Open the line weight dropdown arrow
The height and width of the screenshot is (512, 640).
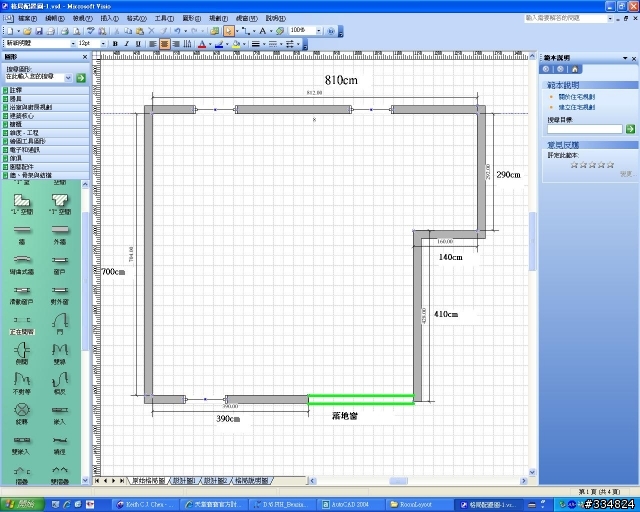264,44
